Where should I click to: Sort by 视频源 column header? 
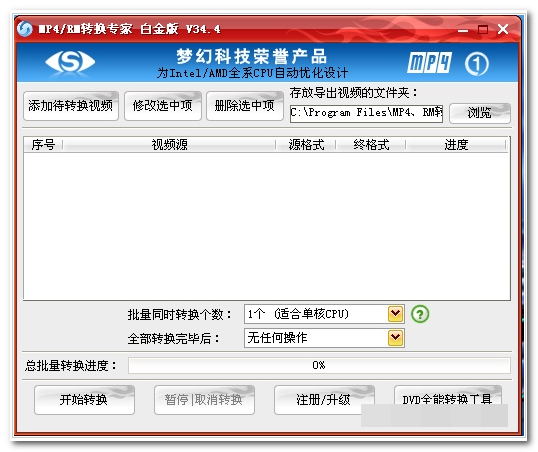point(169,144)
